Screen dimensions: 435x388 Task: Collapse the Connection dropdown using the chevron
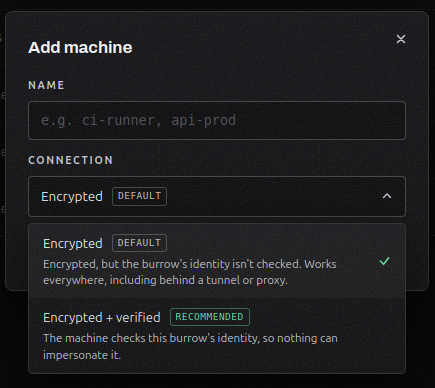pos(387,196)
